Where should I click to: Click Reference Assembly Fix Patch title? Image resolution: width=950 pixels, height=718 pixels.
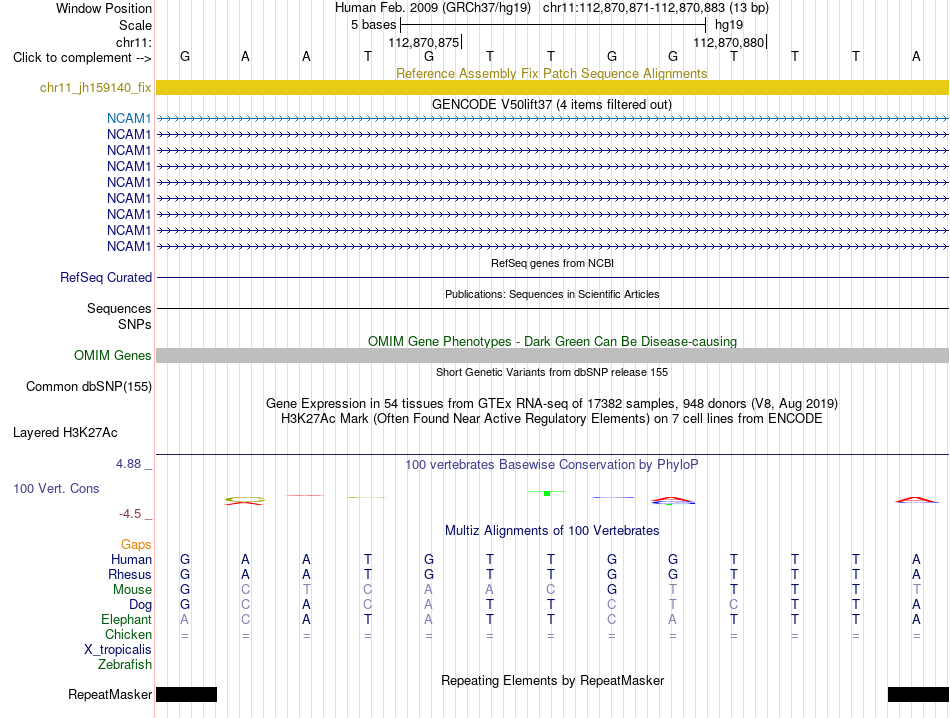click(551, 73)
